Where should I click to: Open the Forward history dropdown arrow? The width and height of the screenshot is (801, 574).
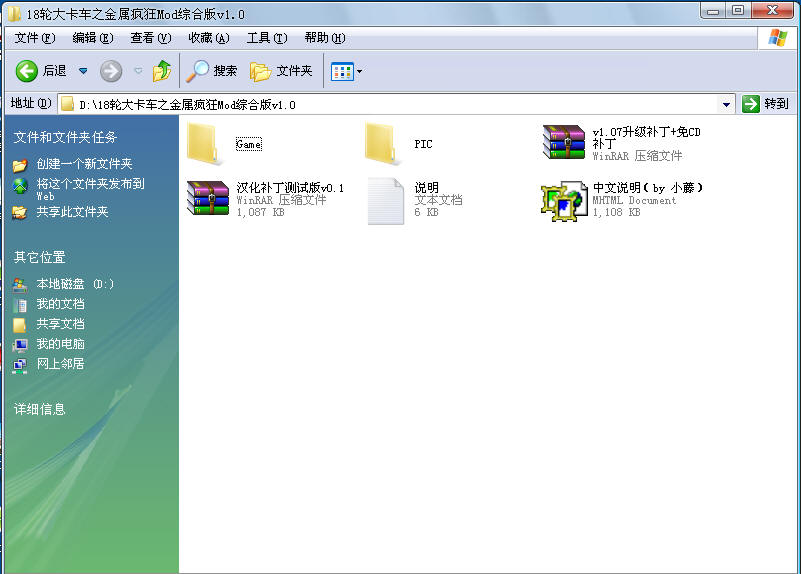[x=138, y=70]
